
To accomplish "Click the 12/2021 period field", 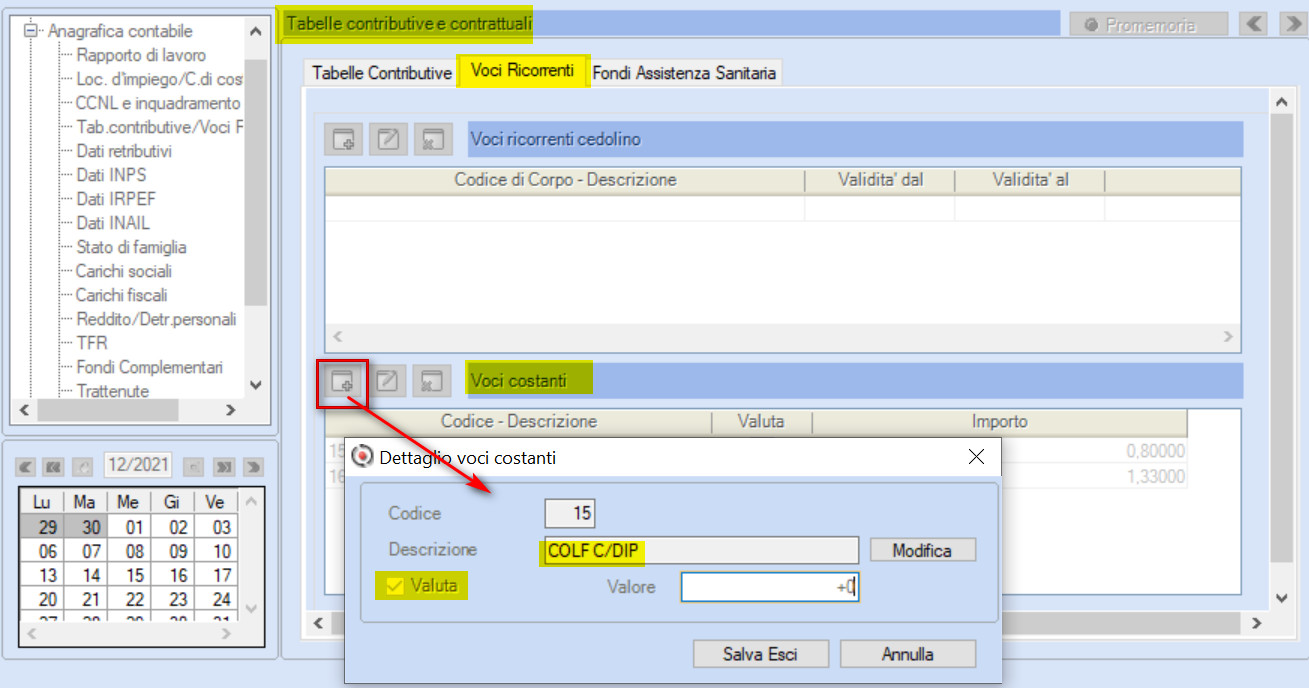I will (138, 465).
